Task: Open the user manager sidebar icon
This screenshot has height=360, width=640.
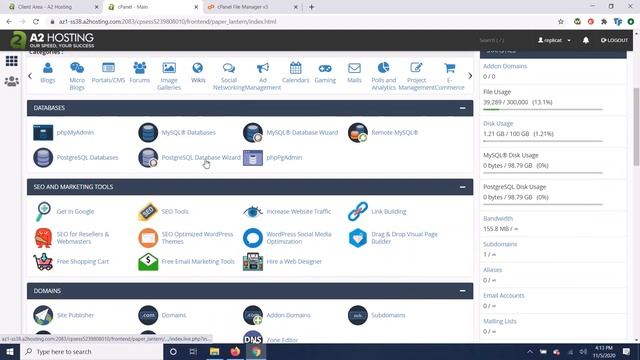Action: (11, 81)
